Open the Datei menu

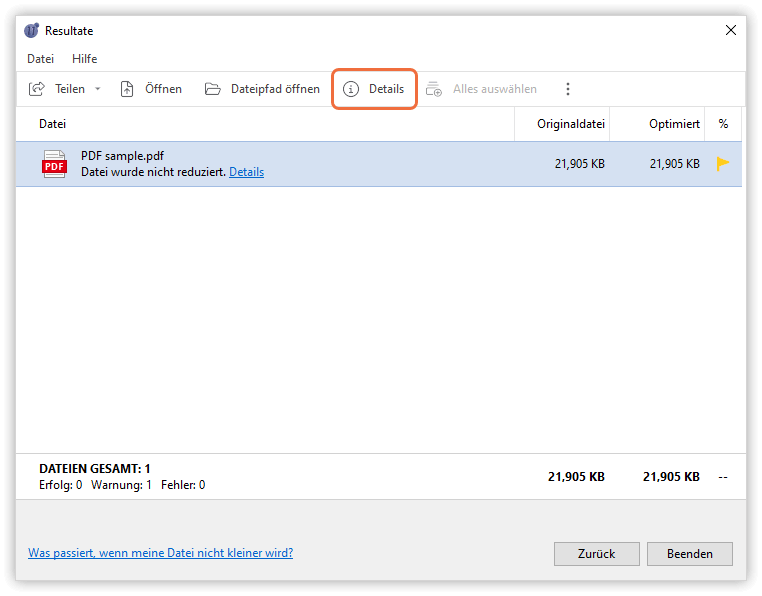click(x=40, y=59)
